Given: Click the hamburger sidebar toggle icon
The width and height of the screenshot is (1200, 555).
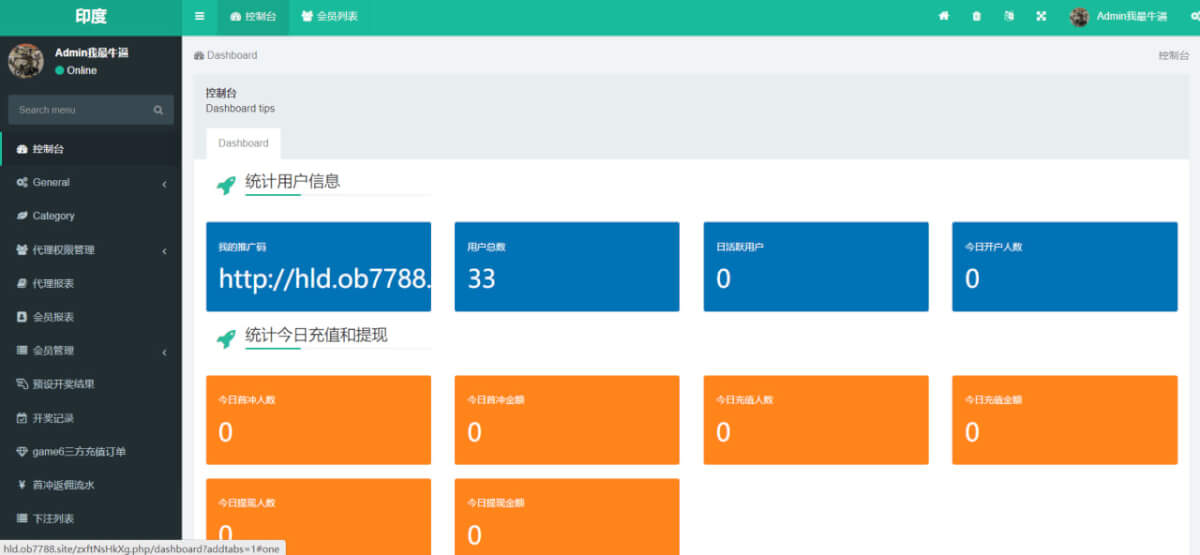Looking at the screenshot, I should click(x=199, y=17).
